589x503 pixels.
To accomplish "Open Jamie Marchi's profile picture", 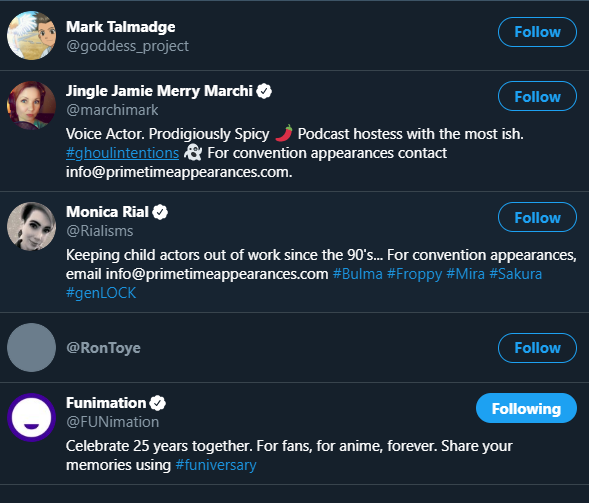I will pos(32,105).
